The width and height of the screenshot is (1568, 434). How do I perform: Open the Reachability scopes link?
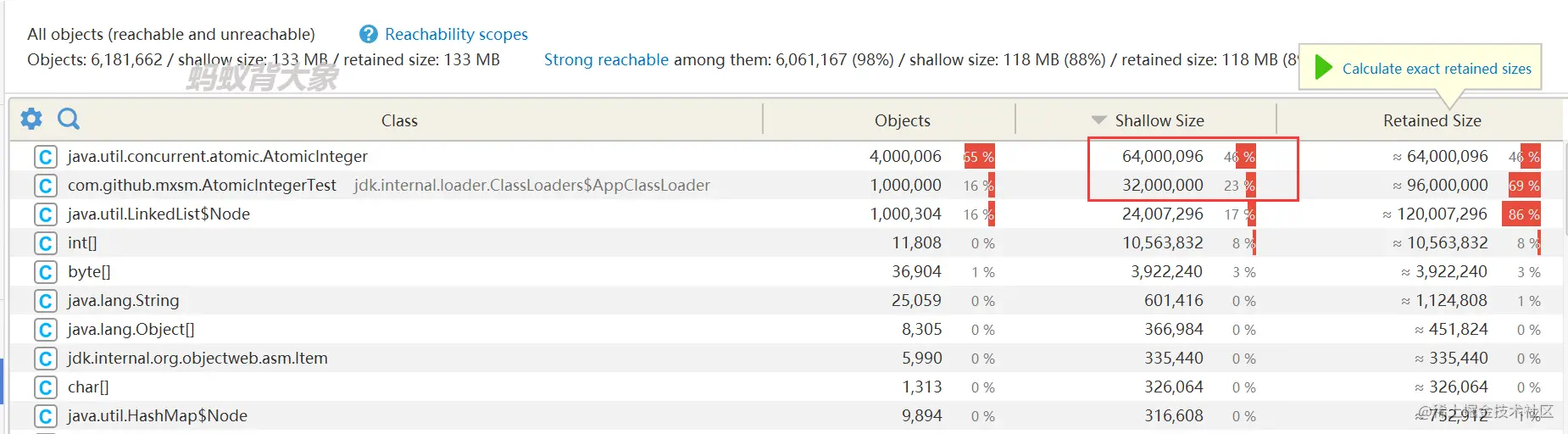pyautogui.click(x=456, y=34)
